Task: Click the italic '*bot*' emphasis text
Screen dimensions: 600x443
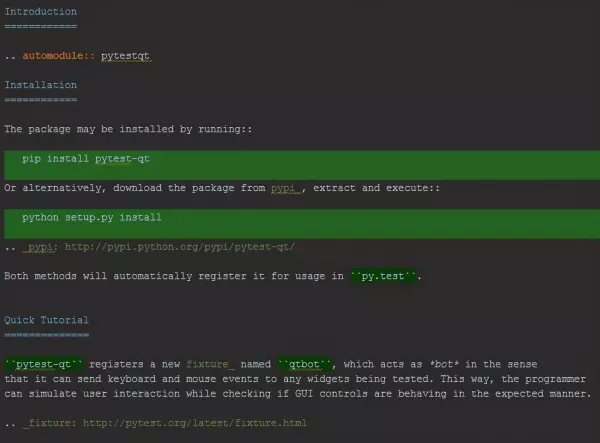Action: point(444,364)
